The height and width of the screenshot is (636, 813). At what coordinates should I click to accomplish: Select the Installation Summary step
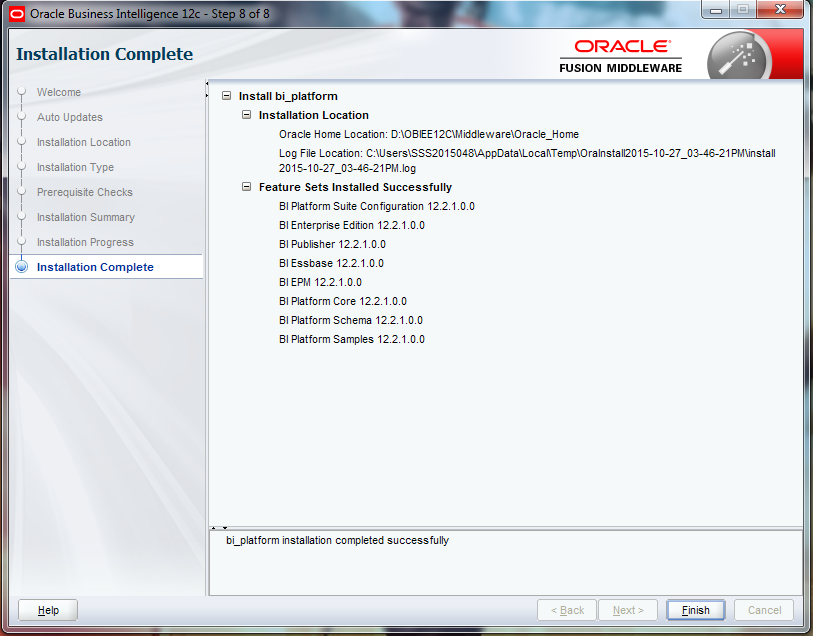pos(86,217)
